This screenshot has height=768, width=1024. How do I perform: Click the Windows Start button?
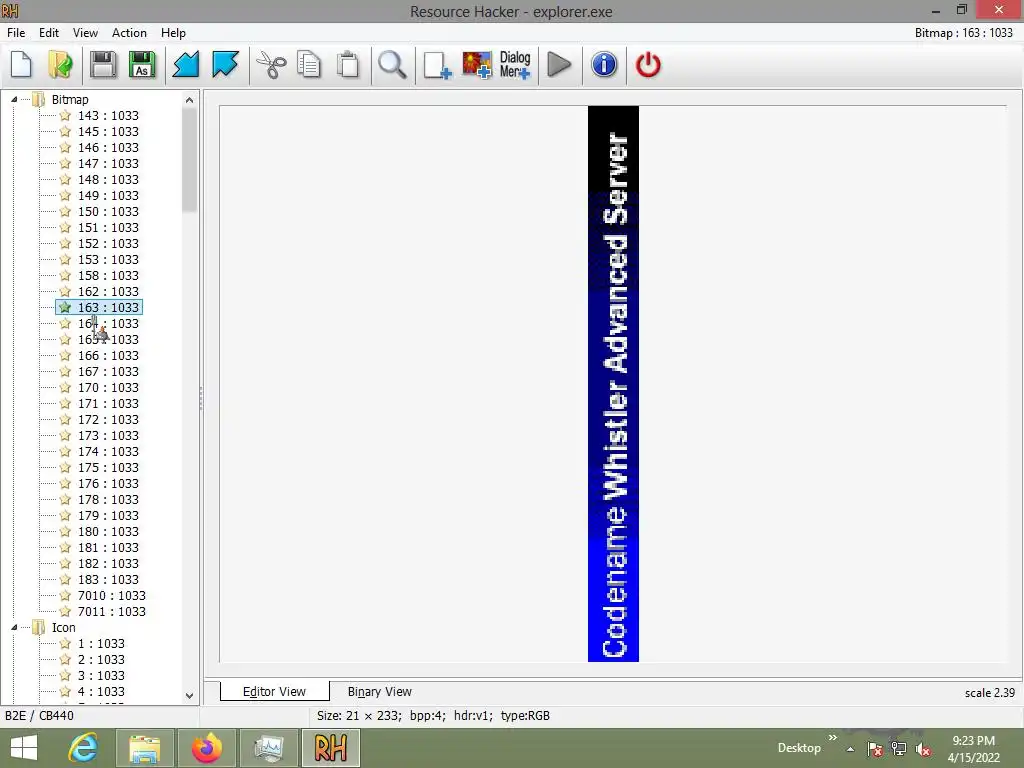24,748
